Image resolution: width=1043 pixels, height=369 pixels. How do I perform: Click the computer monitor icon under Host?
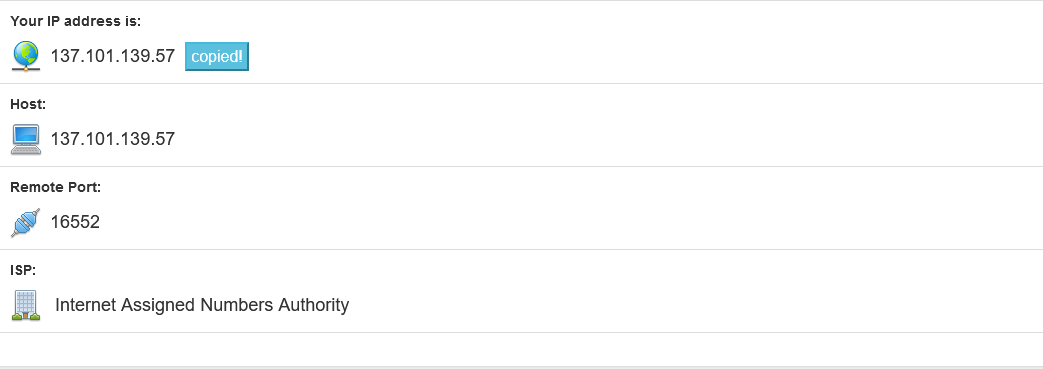click(26, 139)
